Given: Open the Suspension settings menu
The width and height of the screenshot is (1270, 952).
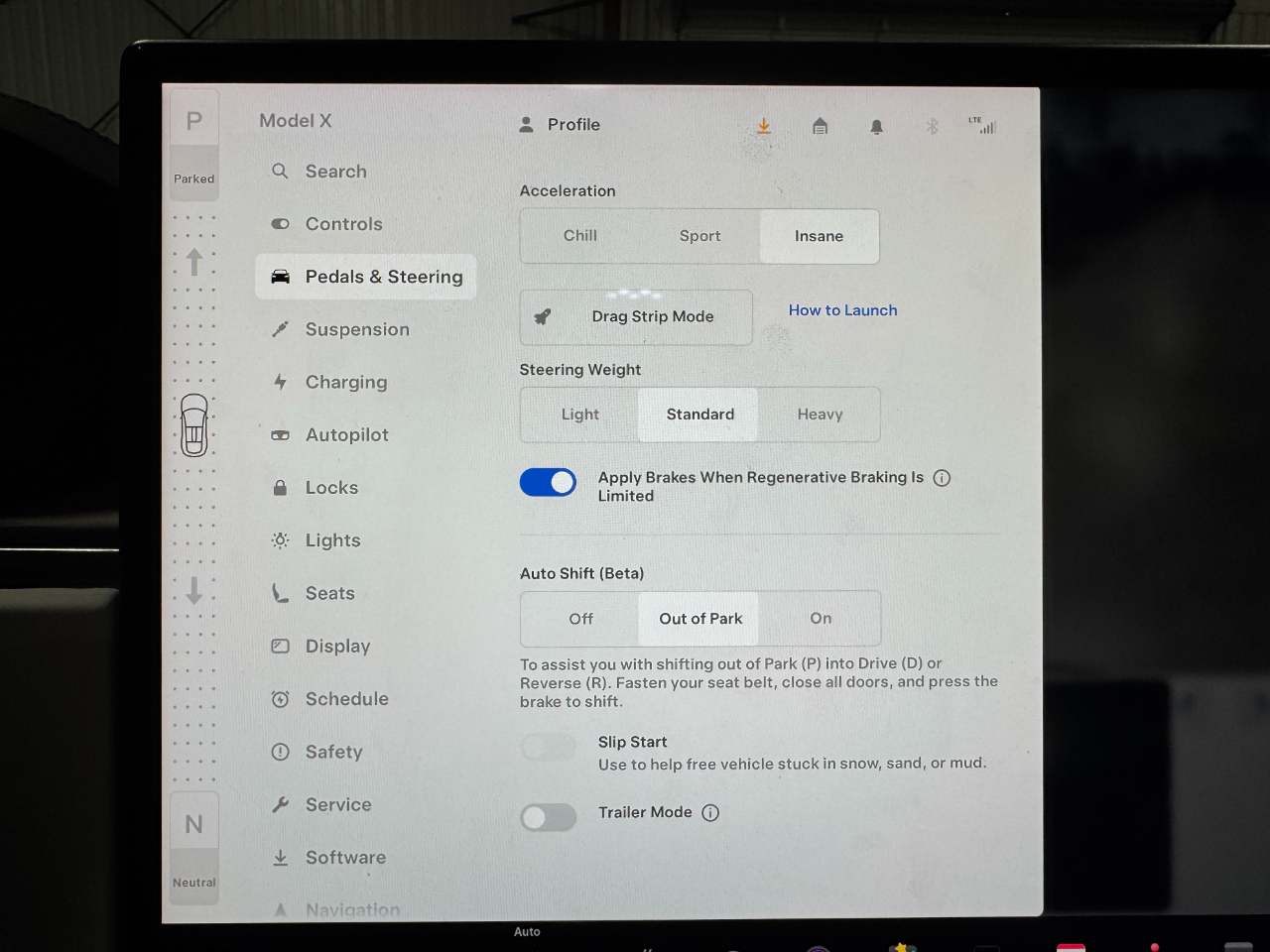Looking at the screenshot, I should tap(356, 329).
